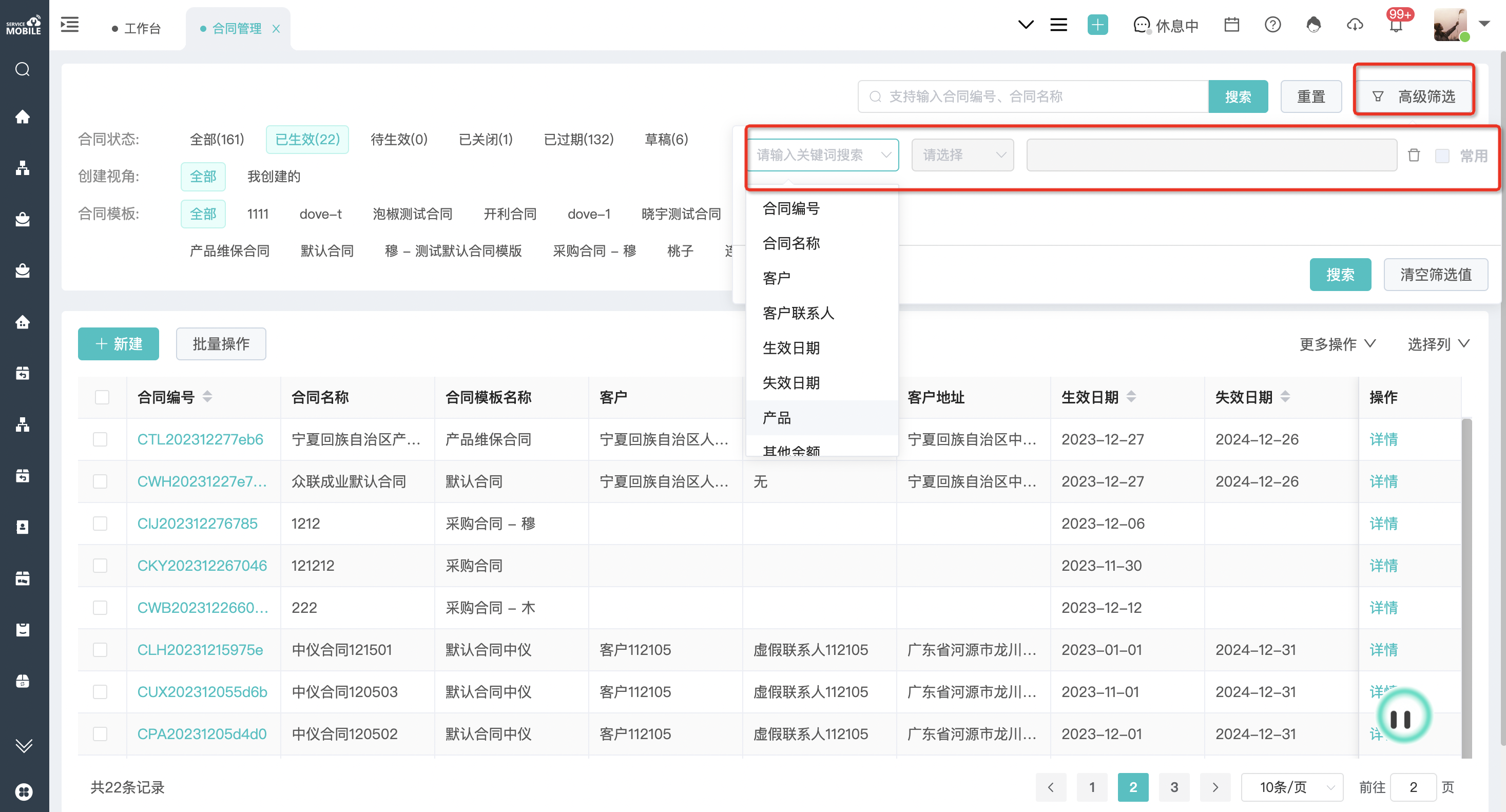Check the row CKY202312267046

(x=101, y=566)
